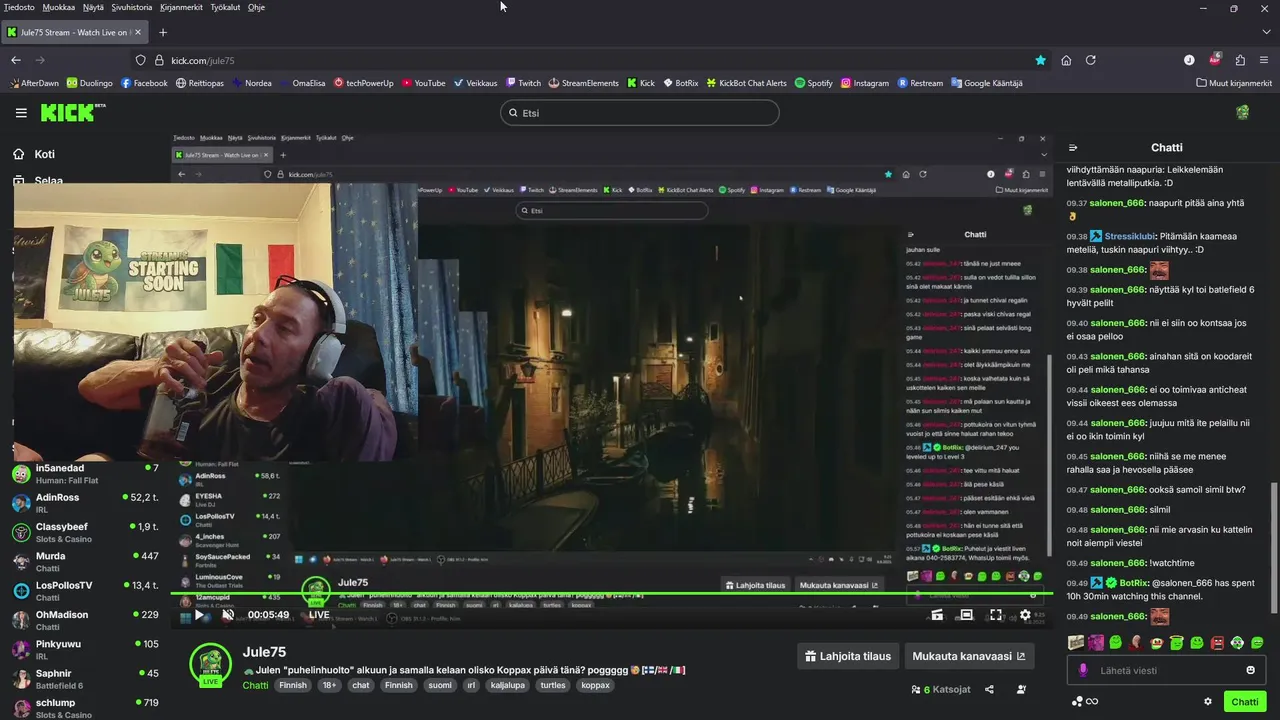Open the Sivuhistoria menu
The image size is (1280, 720).
coord(132,7)
